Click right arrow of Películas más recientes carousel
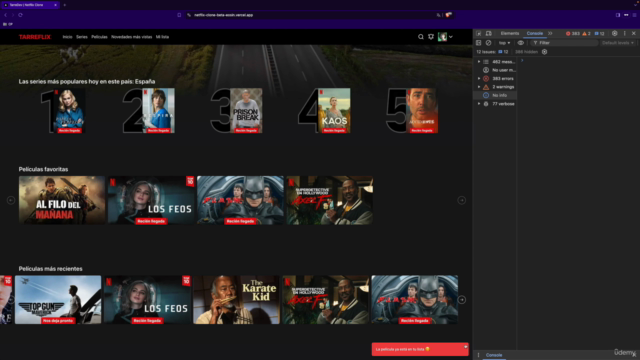 point(462,300)
